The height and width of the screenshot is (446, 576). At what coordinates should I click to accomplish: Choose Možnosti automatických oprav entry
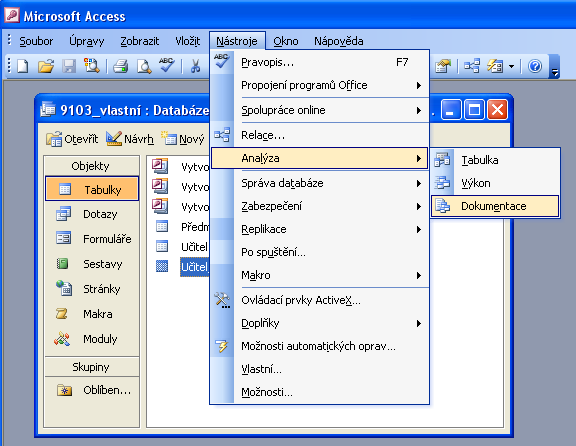click(320, 346)
